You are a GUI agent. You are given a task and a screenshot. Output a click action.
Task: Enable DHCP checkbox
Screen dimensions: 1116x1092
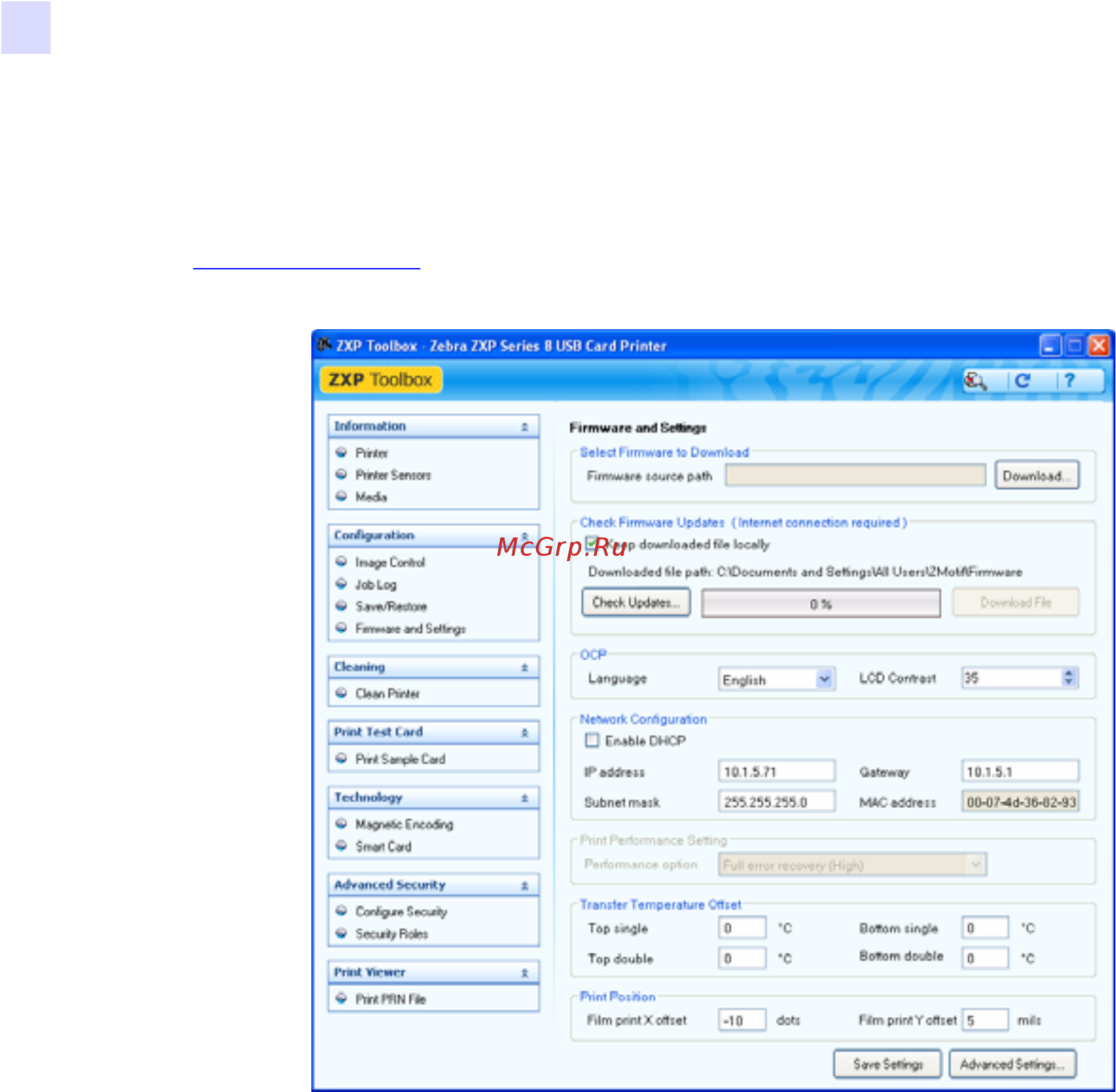pyautogui.click(x=592, y=740)
